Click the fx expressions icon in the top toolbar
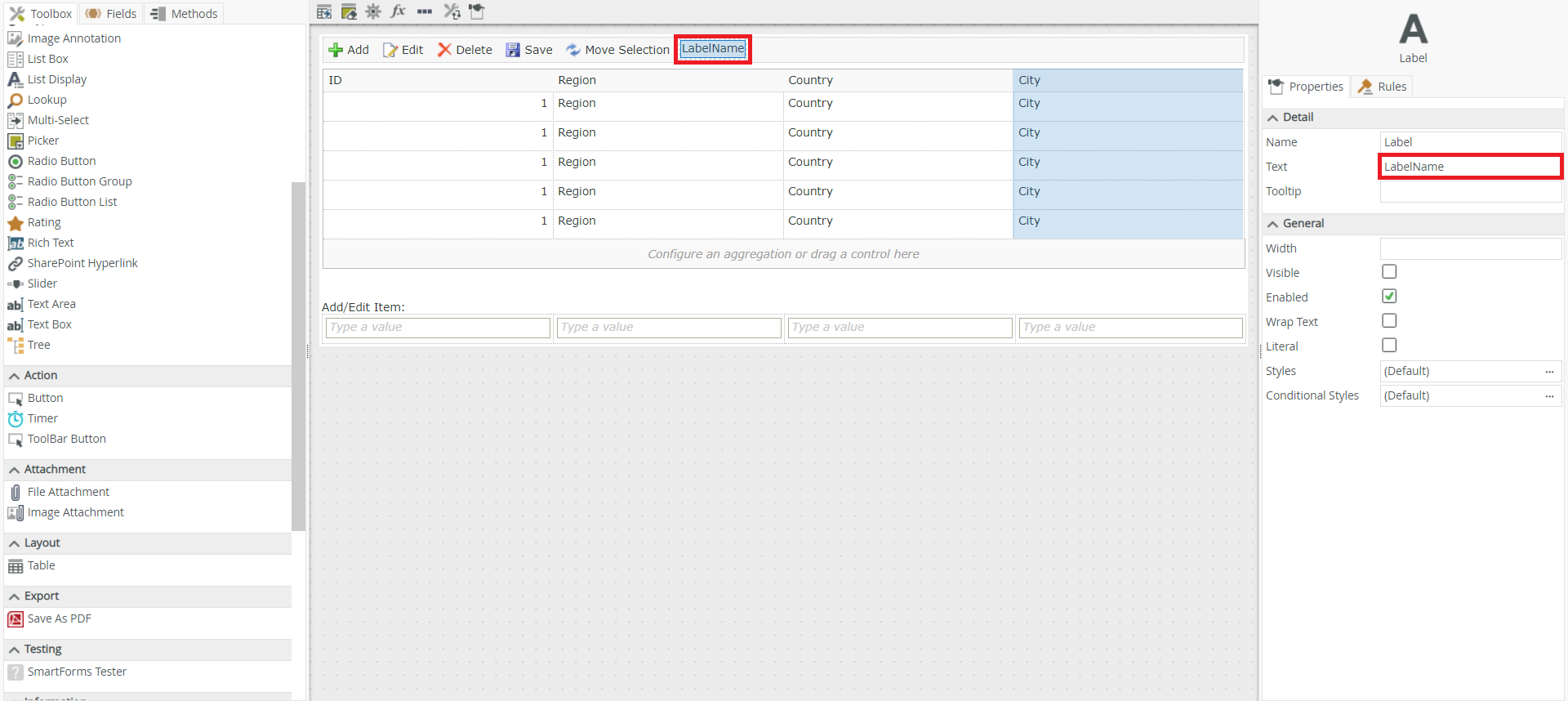 pos(399,11)
